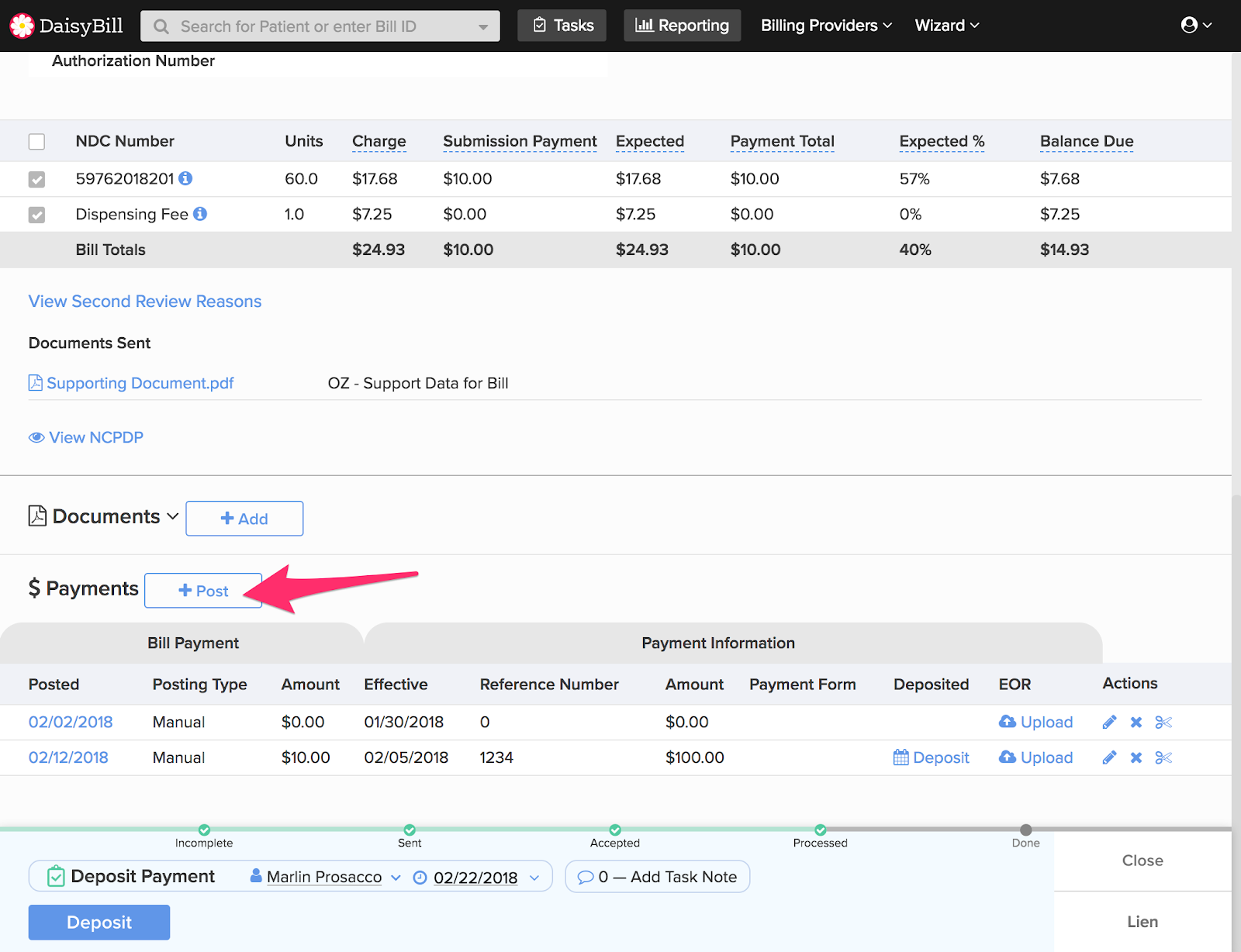Click the Accepted progress step marker

pos(615,830)
